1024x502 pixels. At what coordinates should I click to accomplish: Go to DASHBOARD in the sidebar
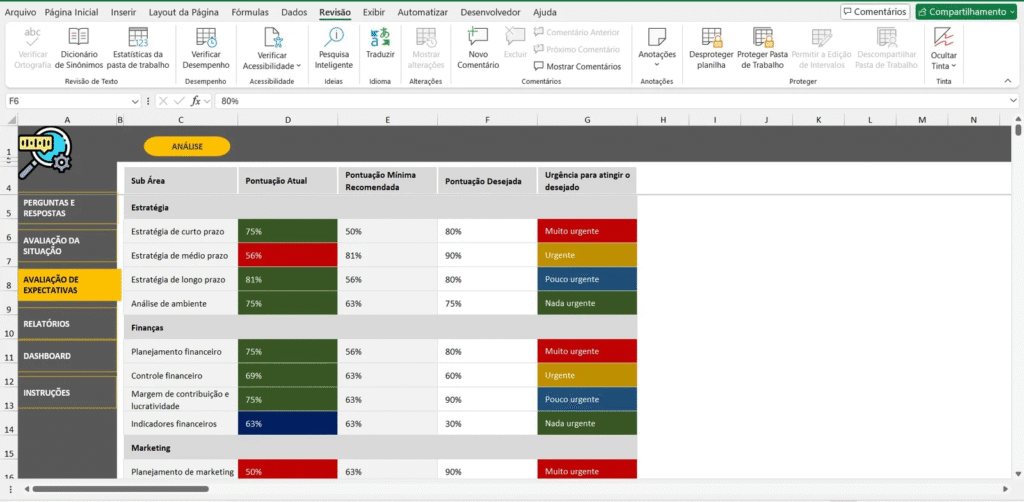tap(47, 356)
